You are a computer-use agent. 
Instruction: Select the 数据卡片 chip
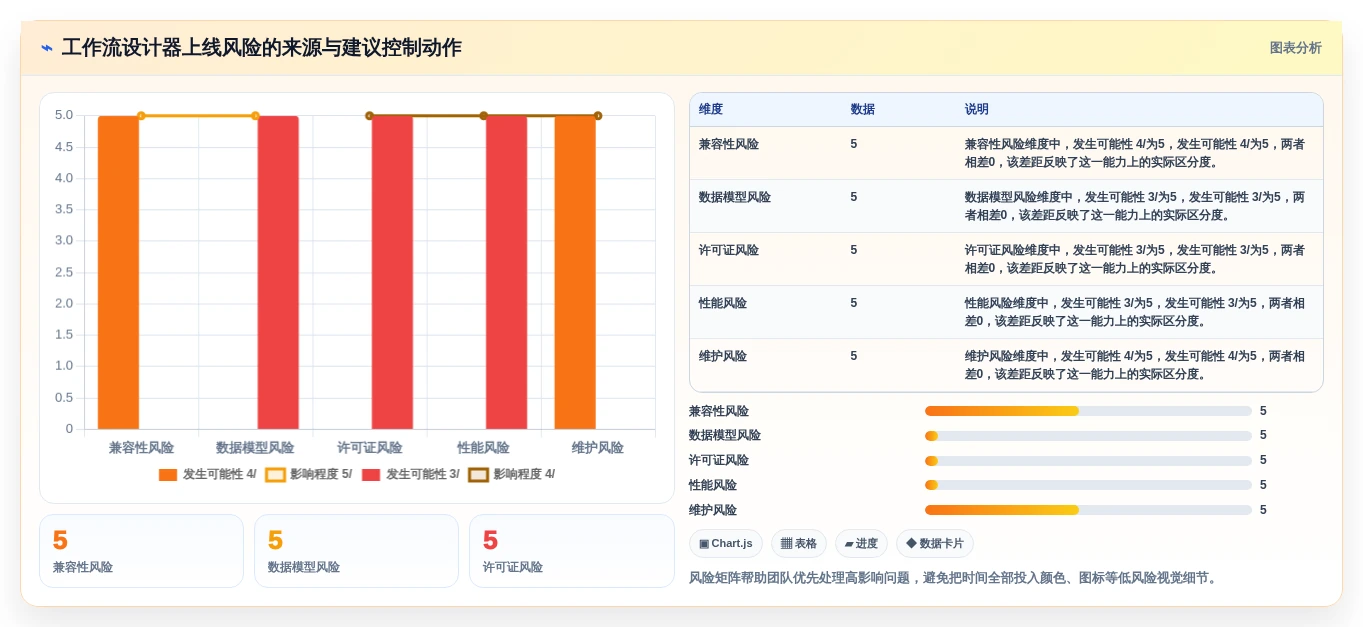pos(935,543)
